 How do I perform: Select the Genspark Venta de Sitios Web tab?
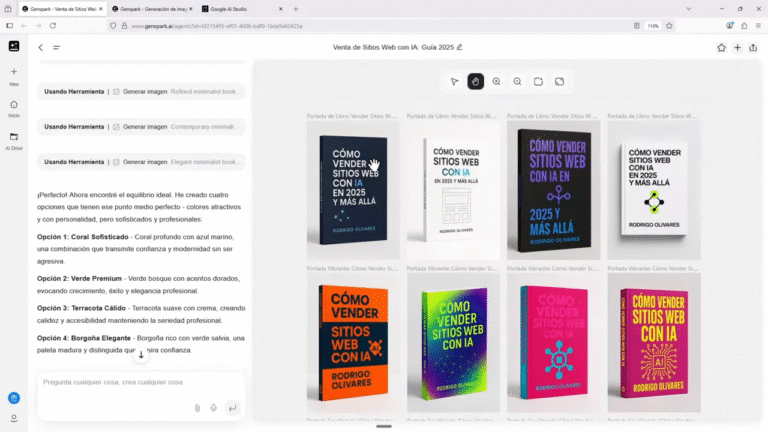pyautogui.click(x=62, y=9)
